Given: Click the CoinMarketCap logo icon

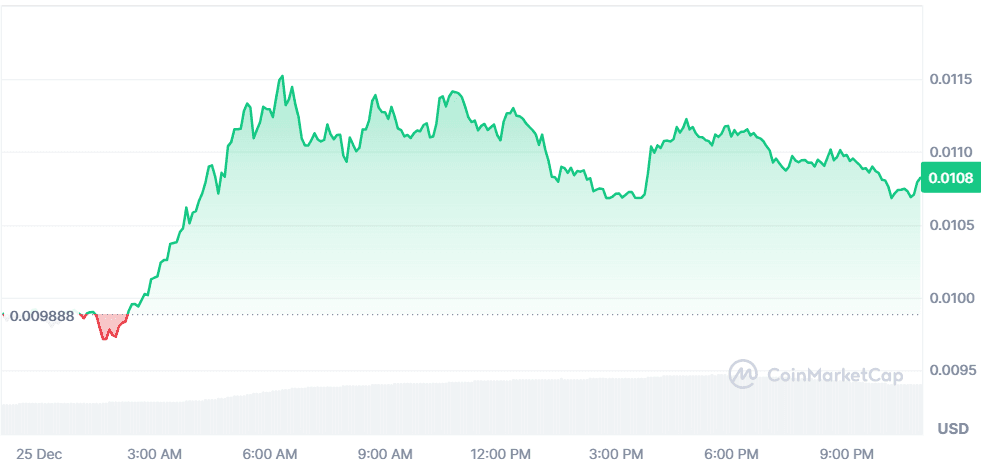Looking at the screenshot, I should pos(743,375).
